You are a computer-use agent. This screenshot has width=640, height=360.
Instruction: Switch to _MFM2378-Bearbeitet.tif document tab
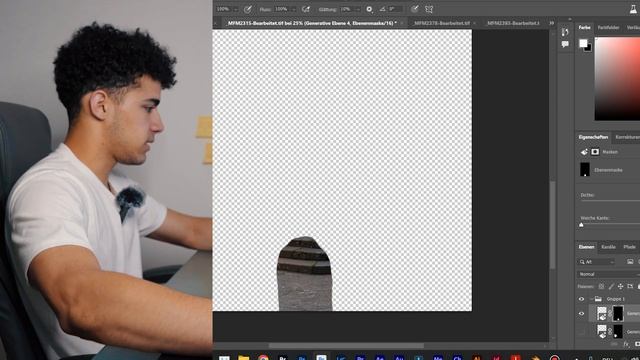tap(442, 23)
